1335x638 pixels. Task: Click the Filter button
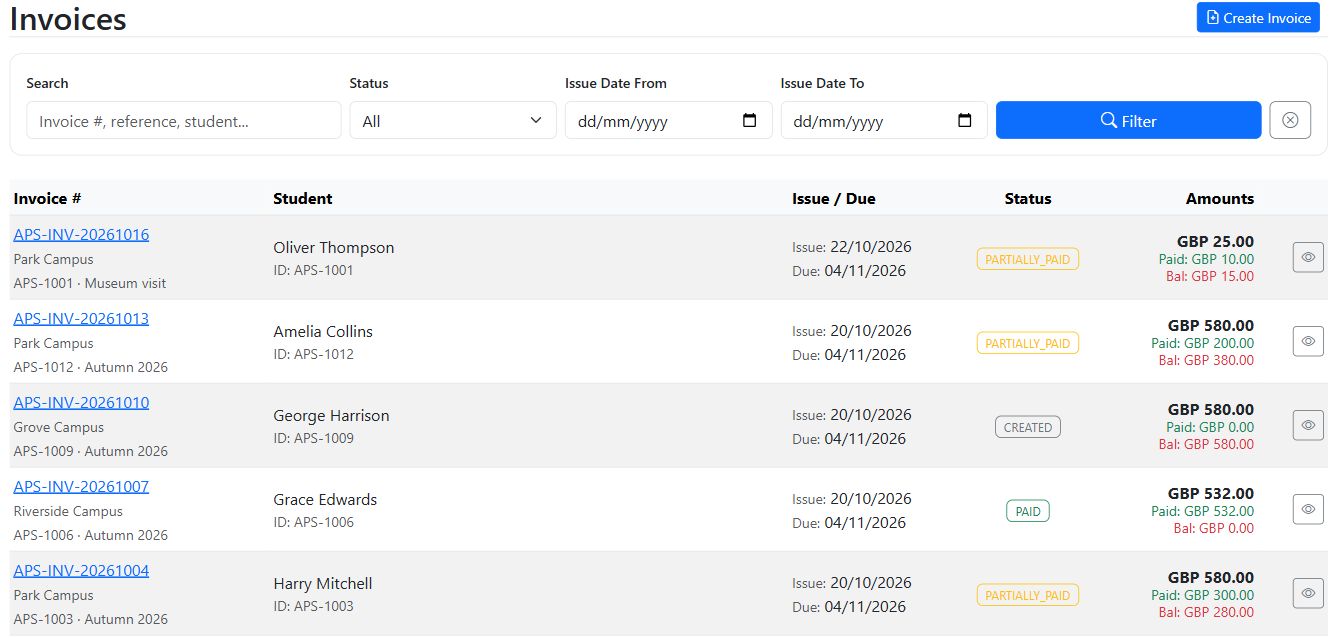pos(1128,120)
